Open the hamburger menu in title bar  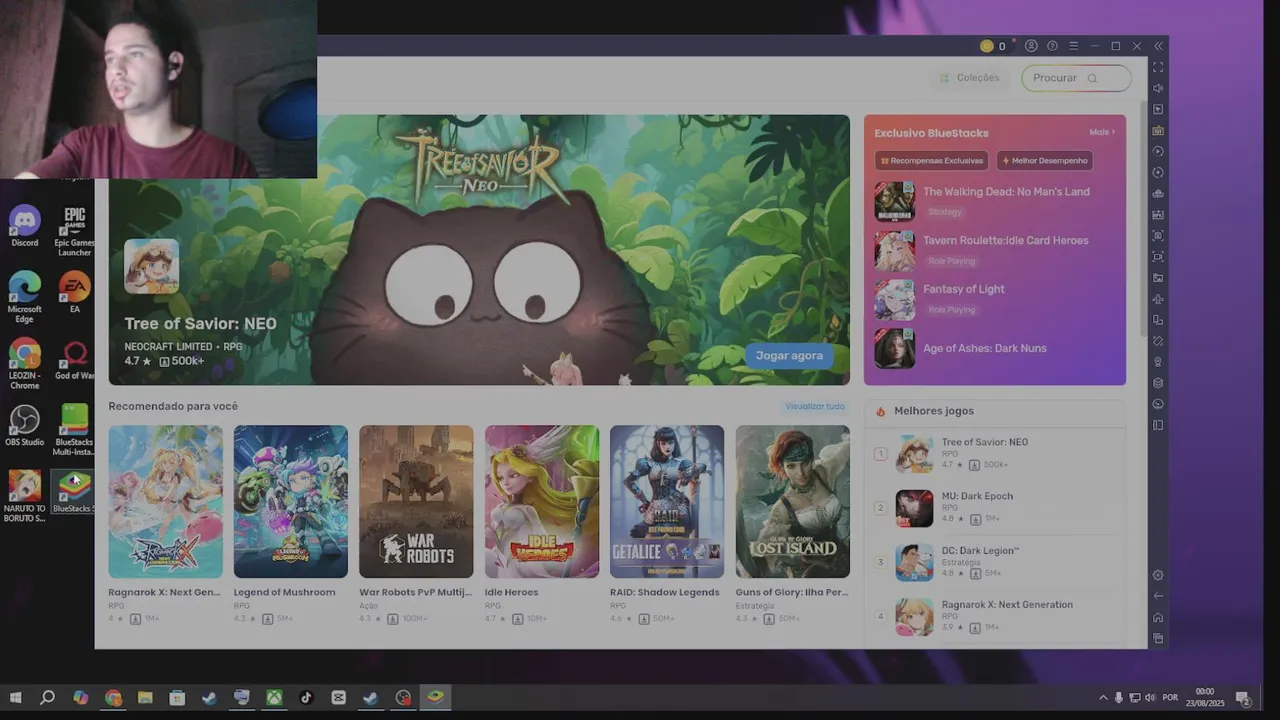click(1073, 46)
